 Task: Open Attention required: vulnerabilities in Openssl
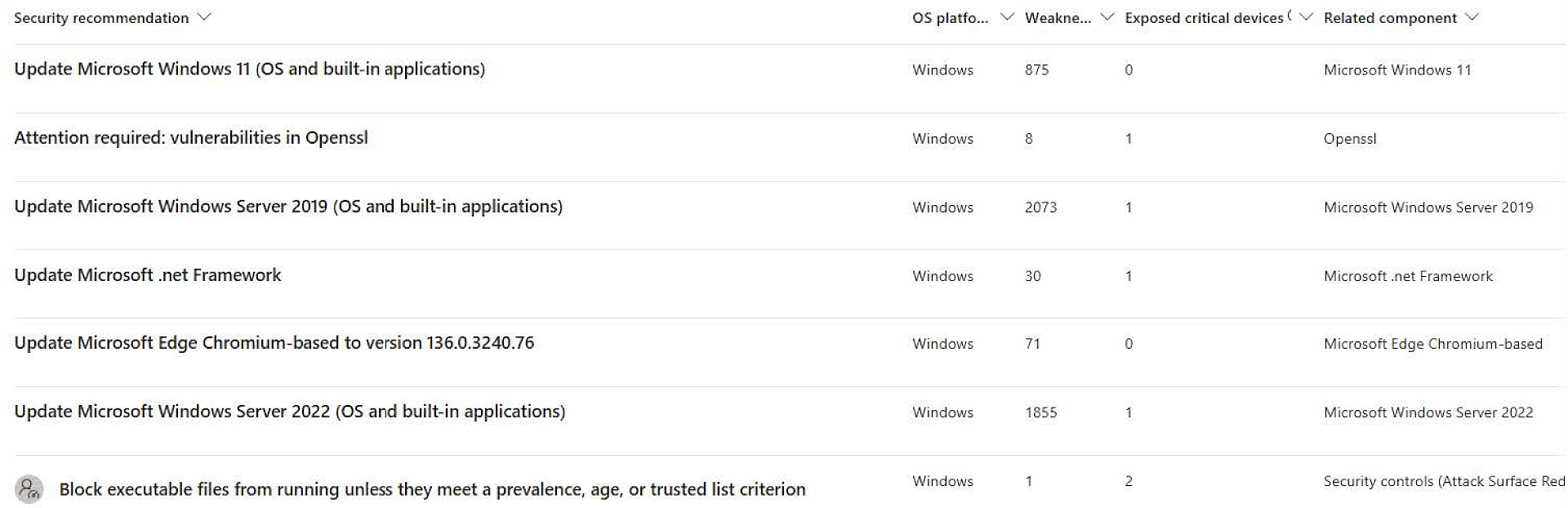[x=191, y=138]
